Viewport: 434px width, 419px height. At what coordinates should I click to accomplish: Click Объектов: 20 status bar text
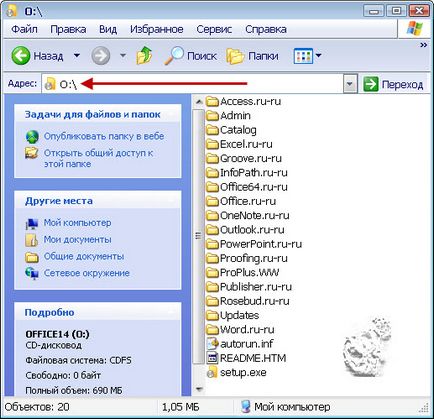click(37, 407)
